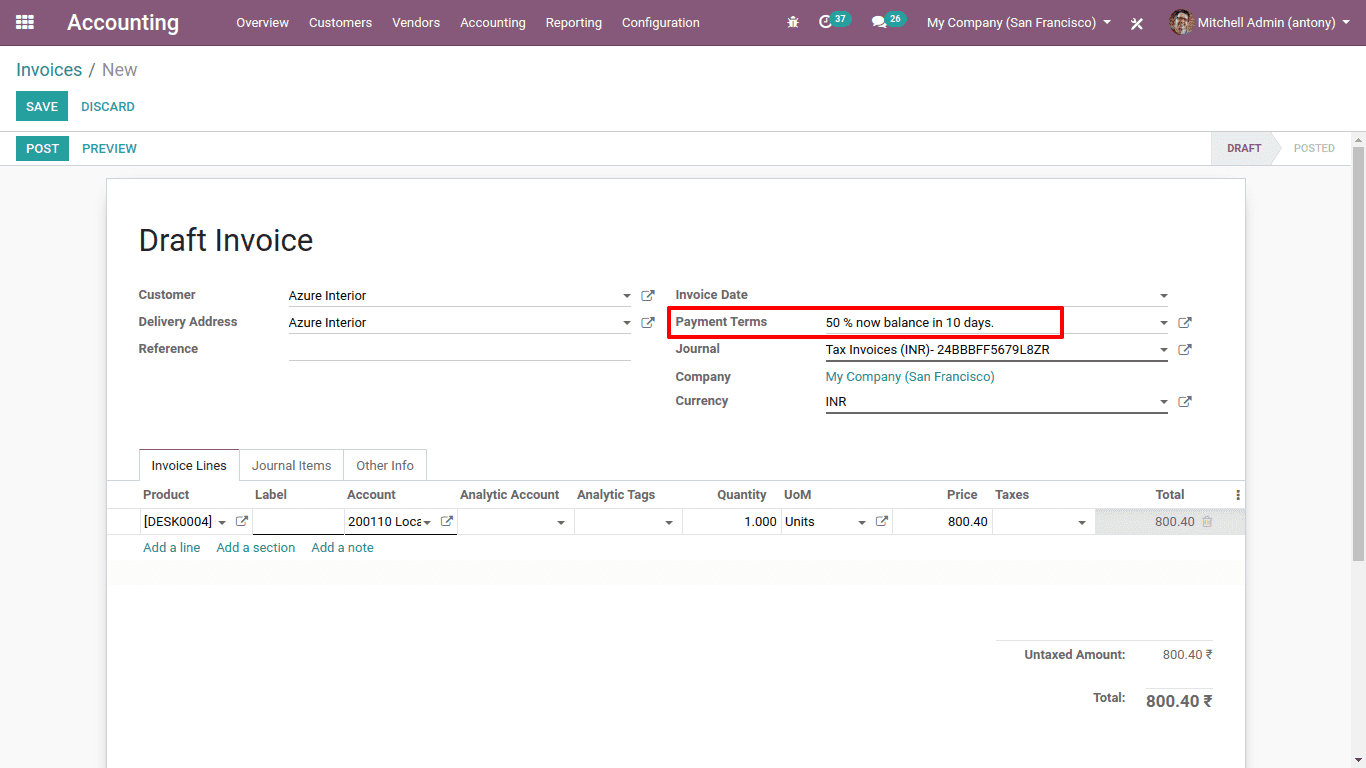Expand the Analytic Account dropdown
This screenshot has width=1366, height=768.
pyautogui.click(x=561, y=522)
